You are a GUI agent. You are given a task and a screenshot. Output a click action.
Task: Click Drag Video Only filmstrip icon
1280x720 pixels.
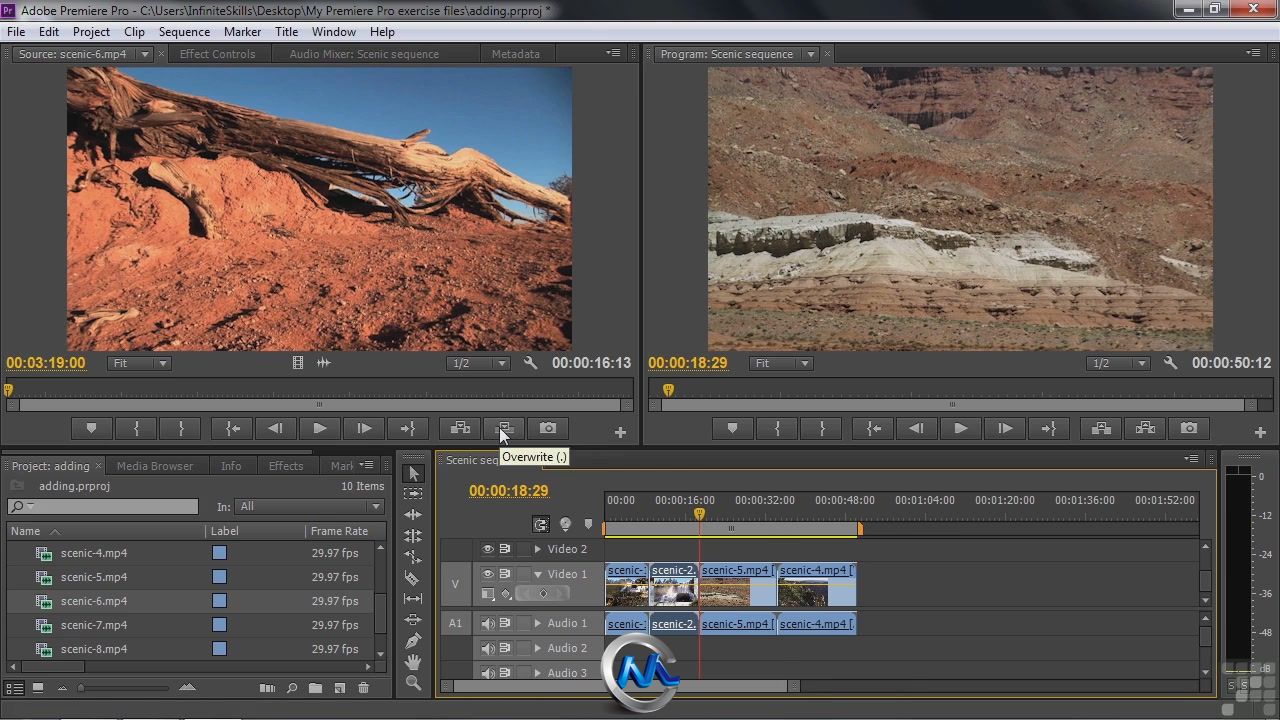(297, 363)
